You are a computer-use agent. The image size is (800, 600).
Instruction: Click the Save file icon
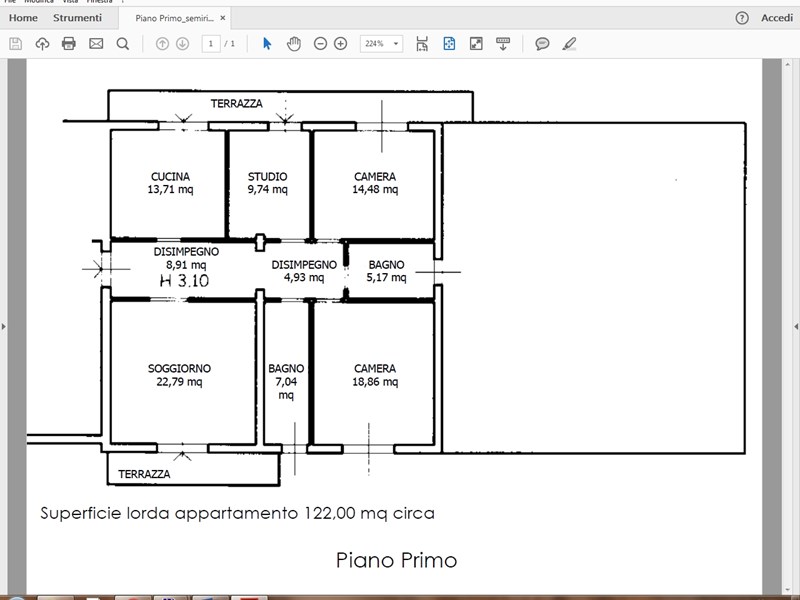(15, 44)
